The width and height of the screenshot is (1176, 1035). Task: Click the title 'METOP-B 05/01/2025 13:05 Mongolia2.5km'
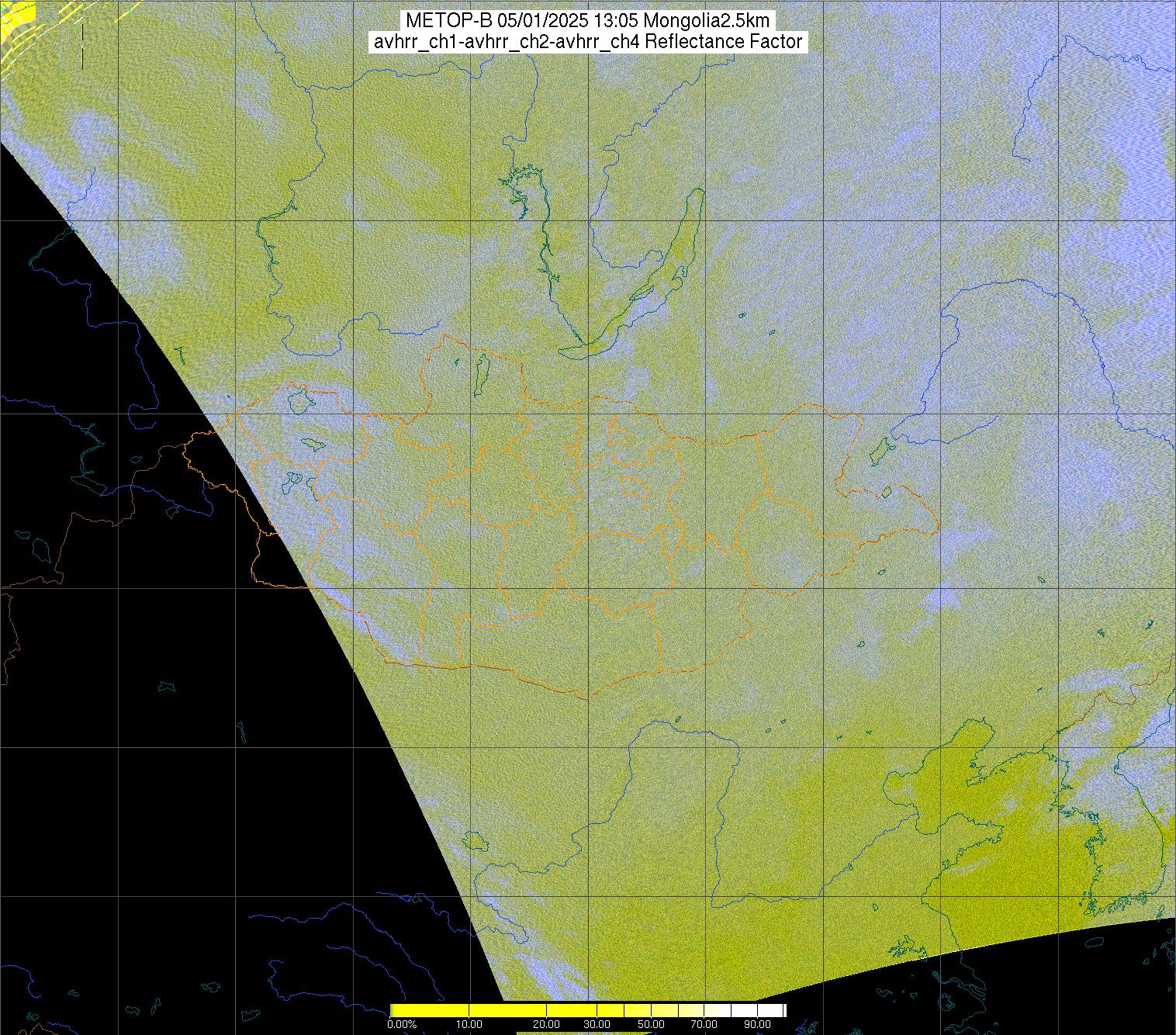[588, 20]
